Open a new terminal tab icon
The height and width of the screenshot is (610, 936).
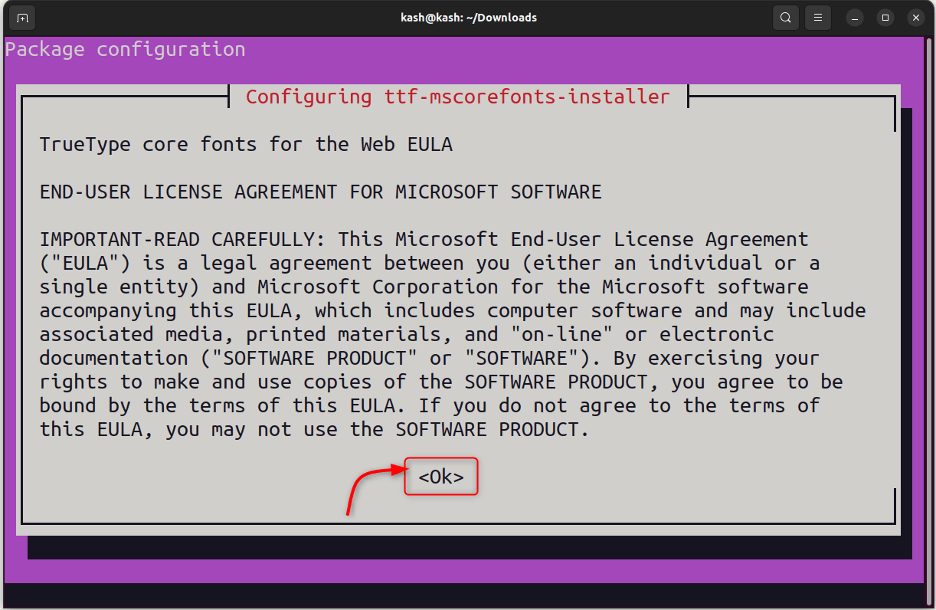click(22, 18)
